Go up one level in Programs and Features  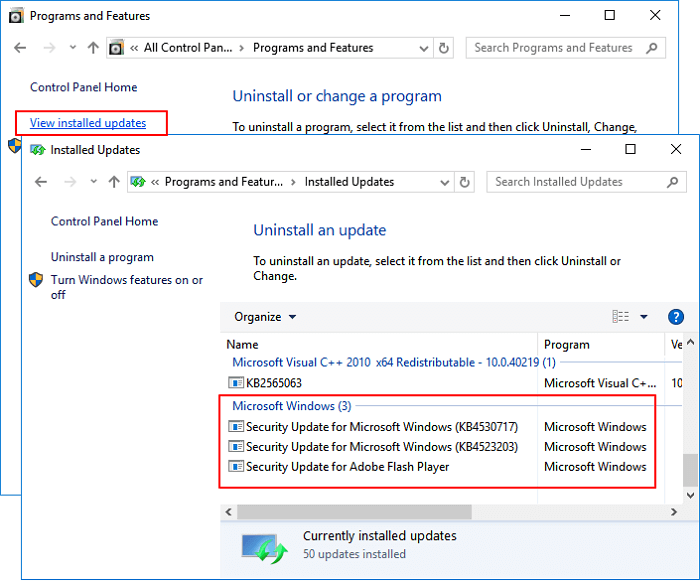click(93, 48)
